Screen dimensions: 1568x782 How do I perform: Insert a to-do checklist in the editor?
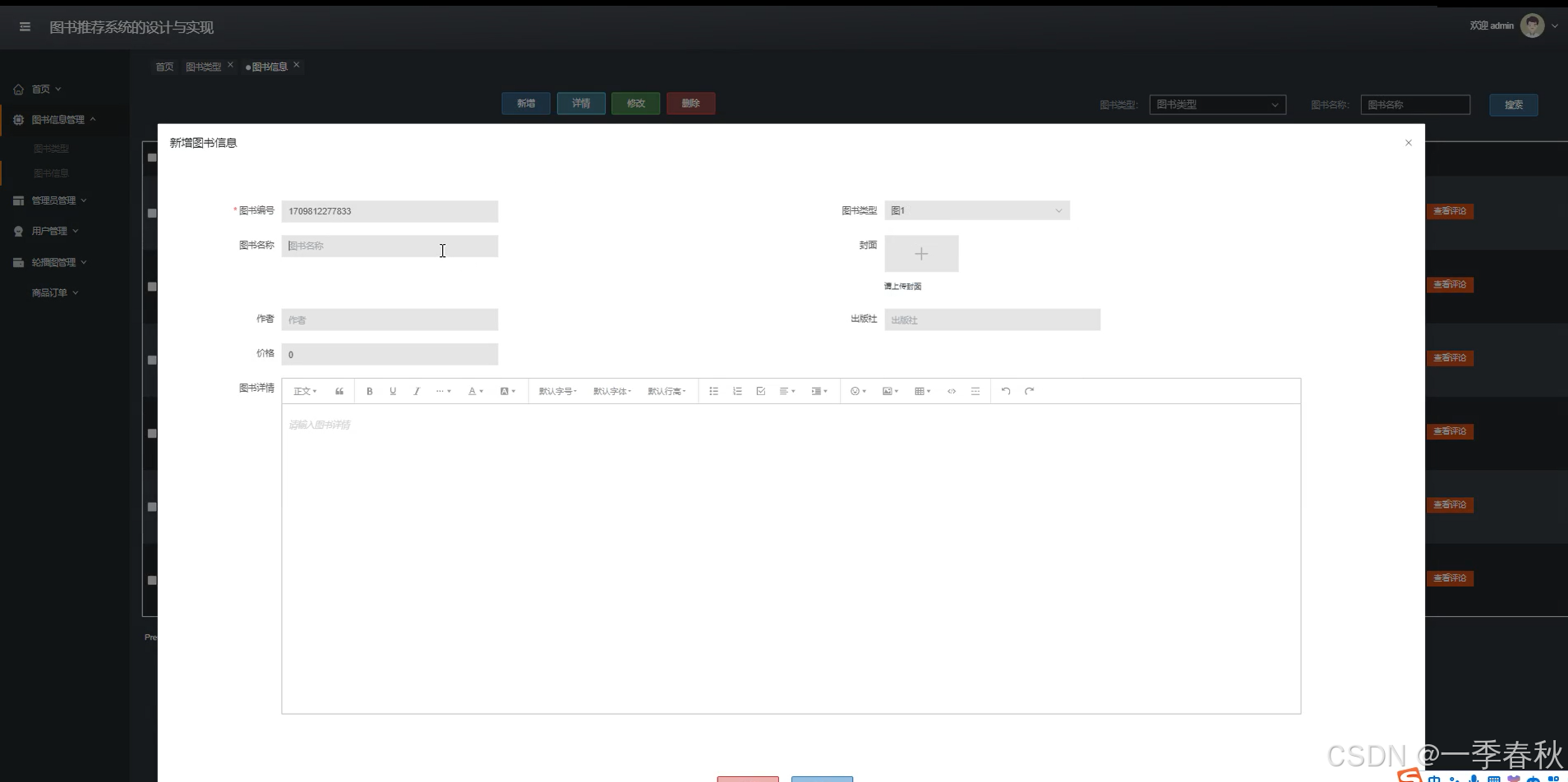(761, 391)
